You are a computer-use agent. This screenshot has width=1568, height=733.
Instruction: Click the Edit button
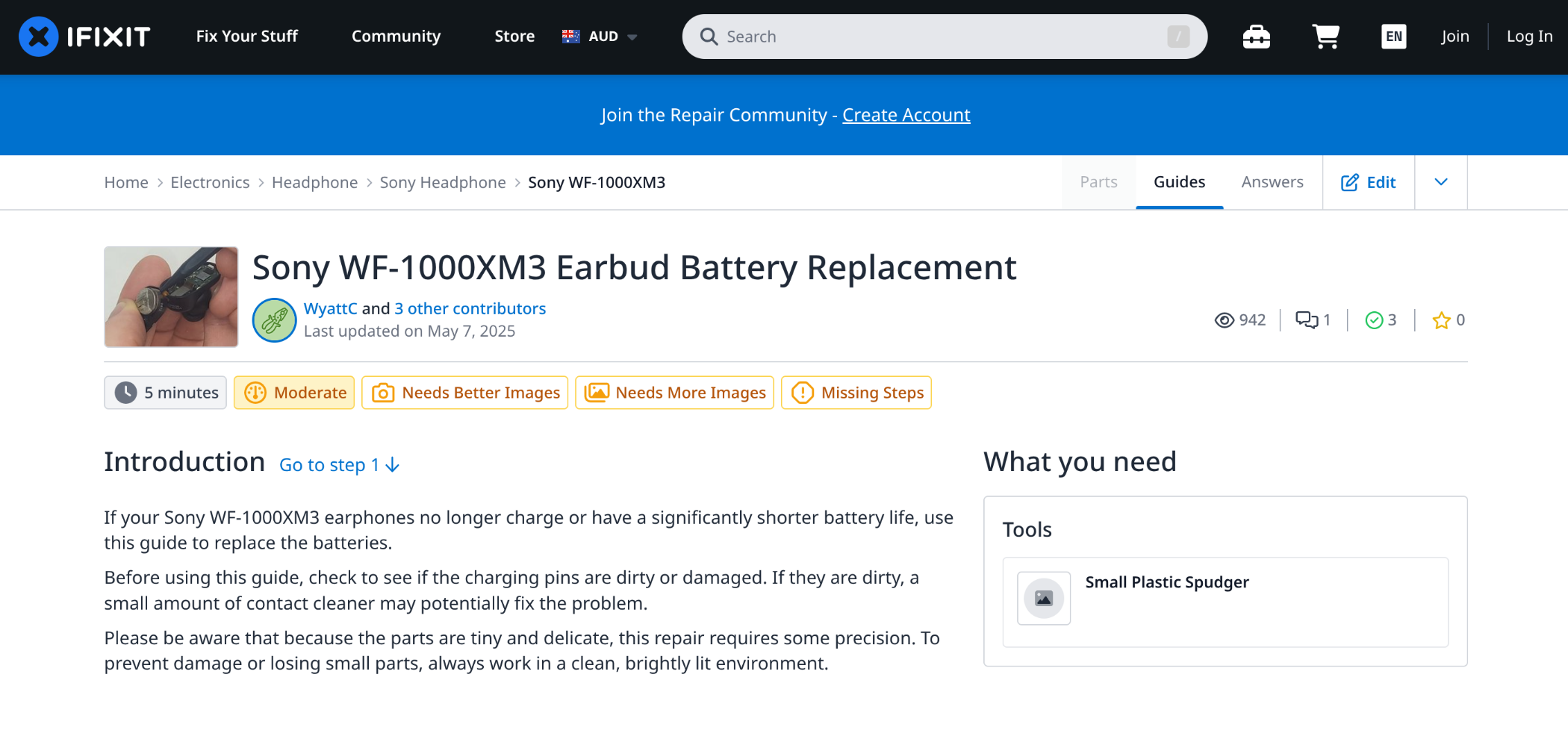[x=1368, y=182]
